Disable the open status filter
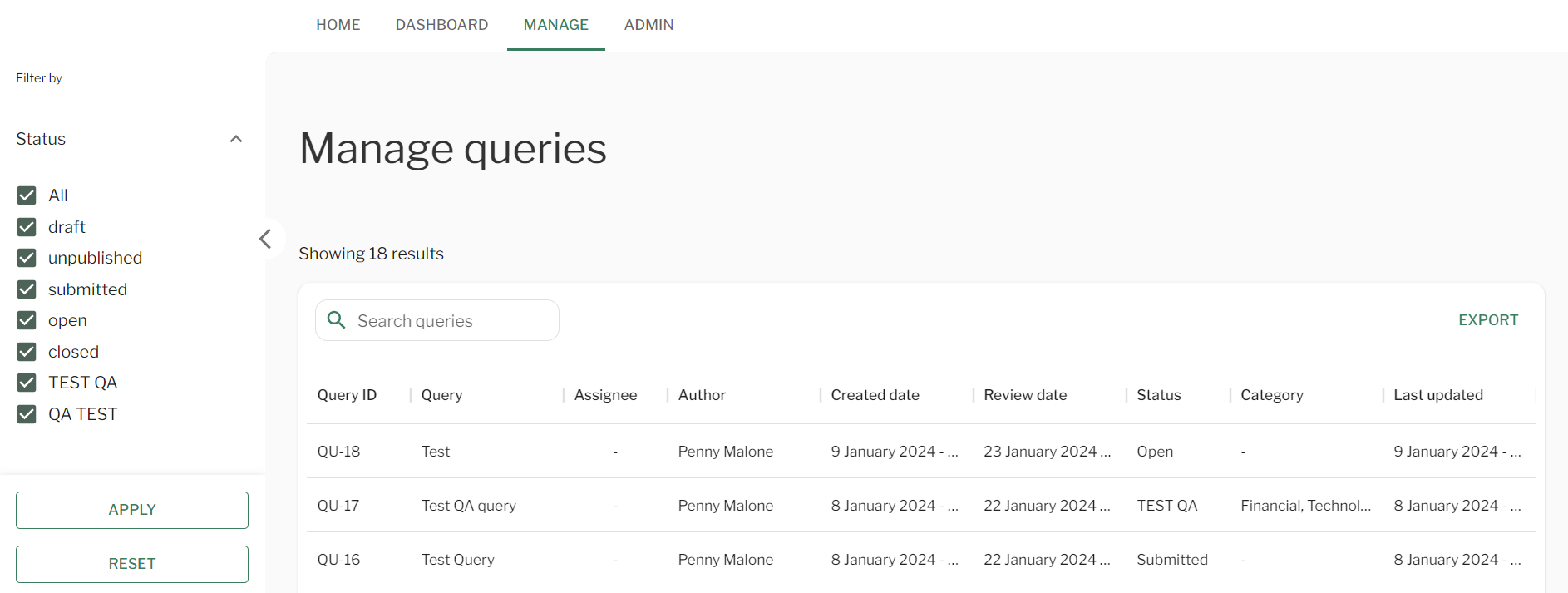The image size is (1568, 593). [27, 320]
